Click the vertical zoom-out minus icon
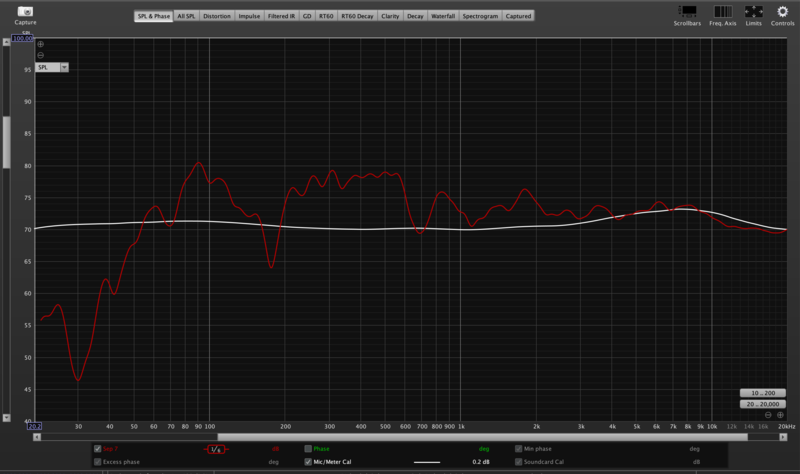 [x=40, y=55]
